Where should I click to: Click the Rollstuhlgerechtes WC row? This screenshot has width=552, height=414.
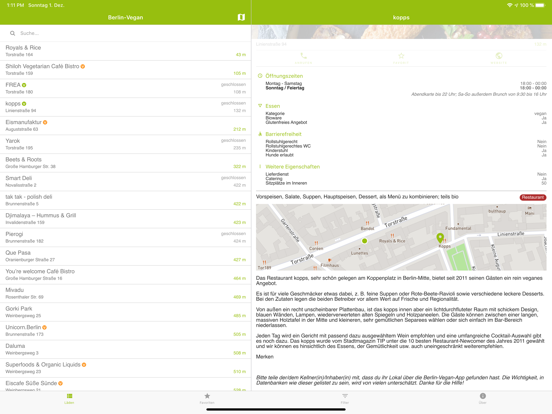click(406, 146)
